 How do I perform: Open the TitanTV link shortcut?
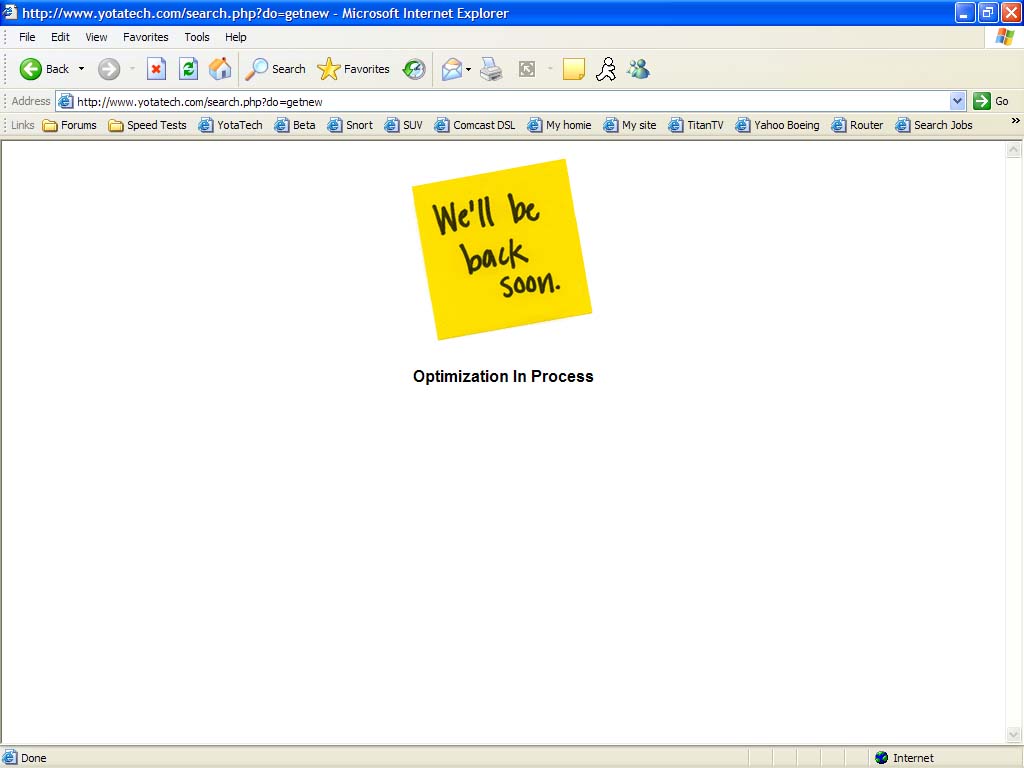coord(696,125)
